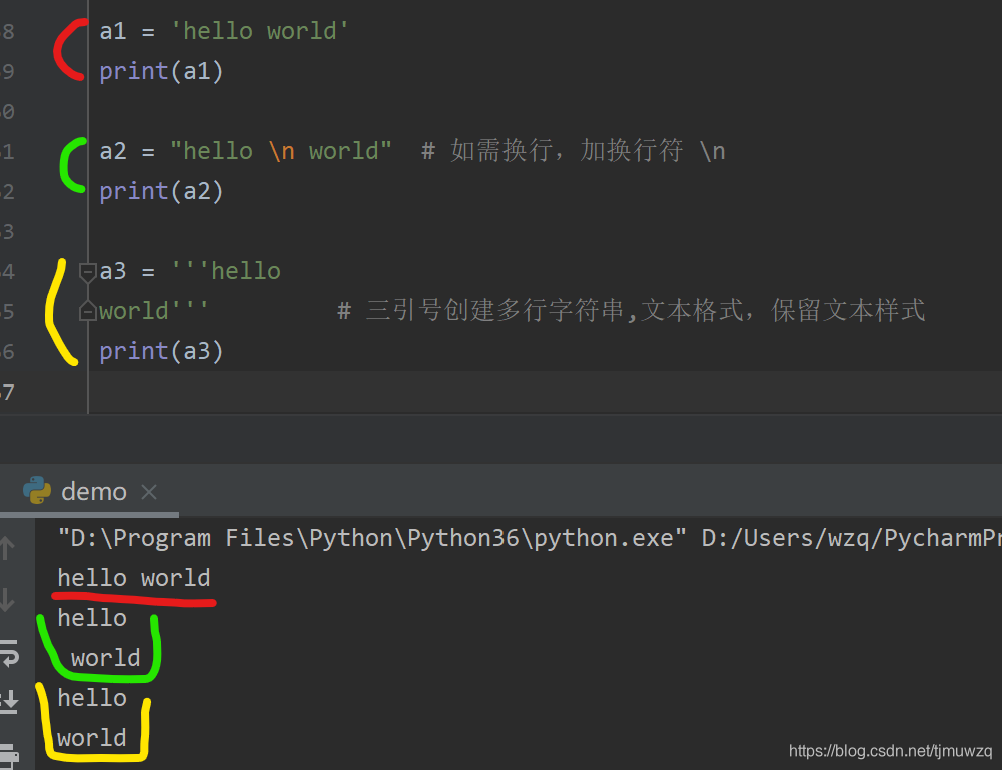Collapse fold end marker beside world'''
Screen dimensions: 1002x770
coord(87,311)
